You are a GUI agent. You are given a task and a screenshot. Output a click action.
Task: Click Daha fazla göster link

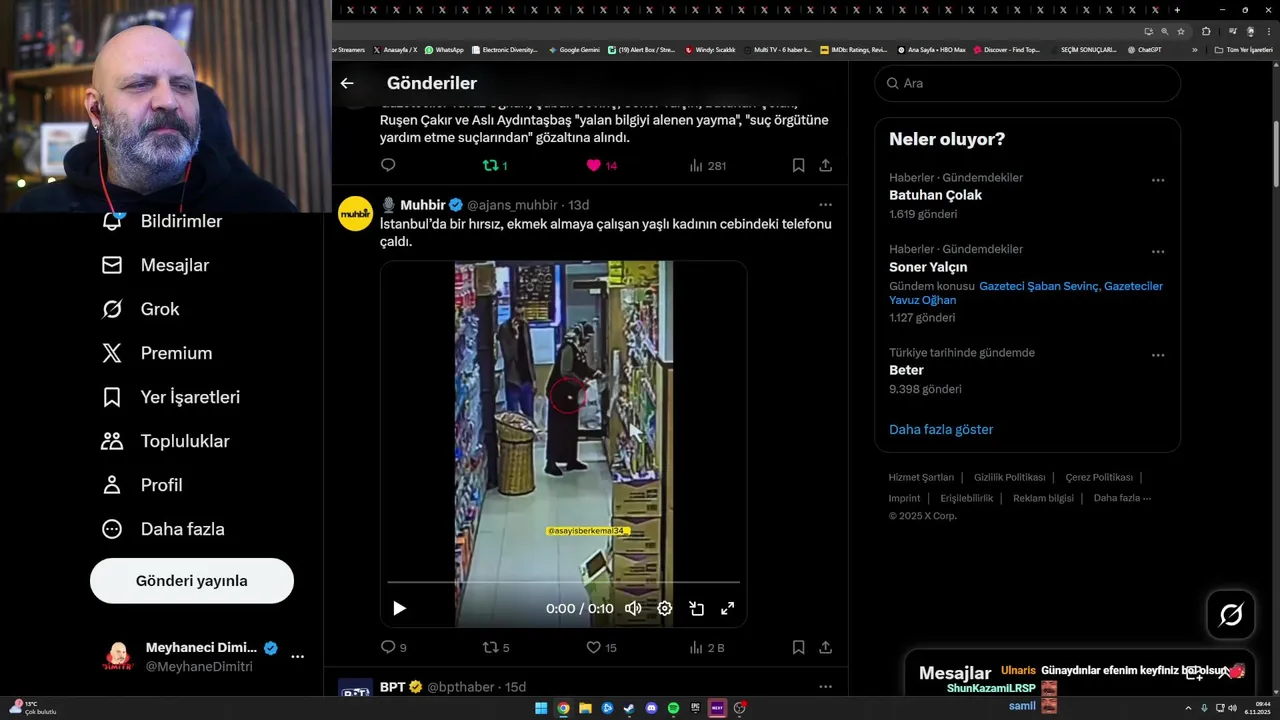[x=941, y=429]
